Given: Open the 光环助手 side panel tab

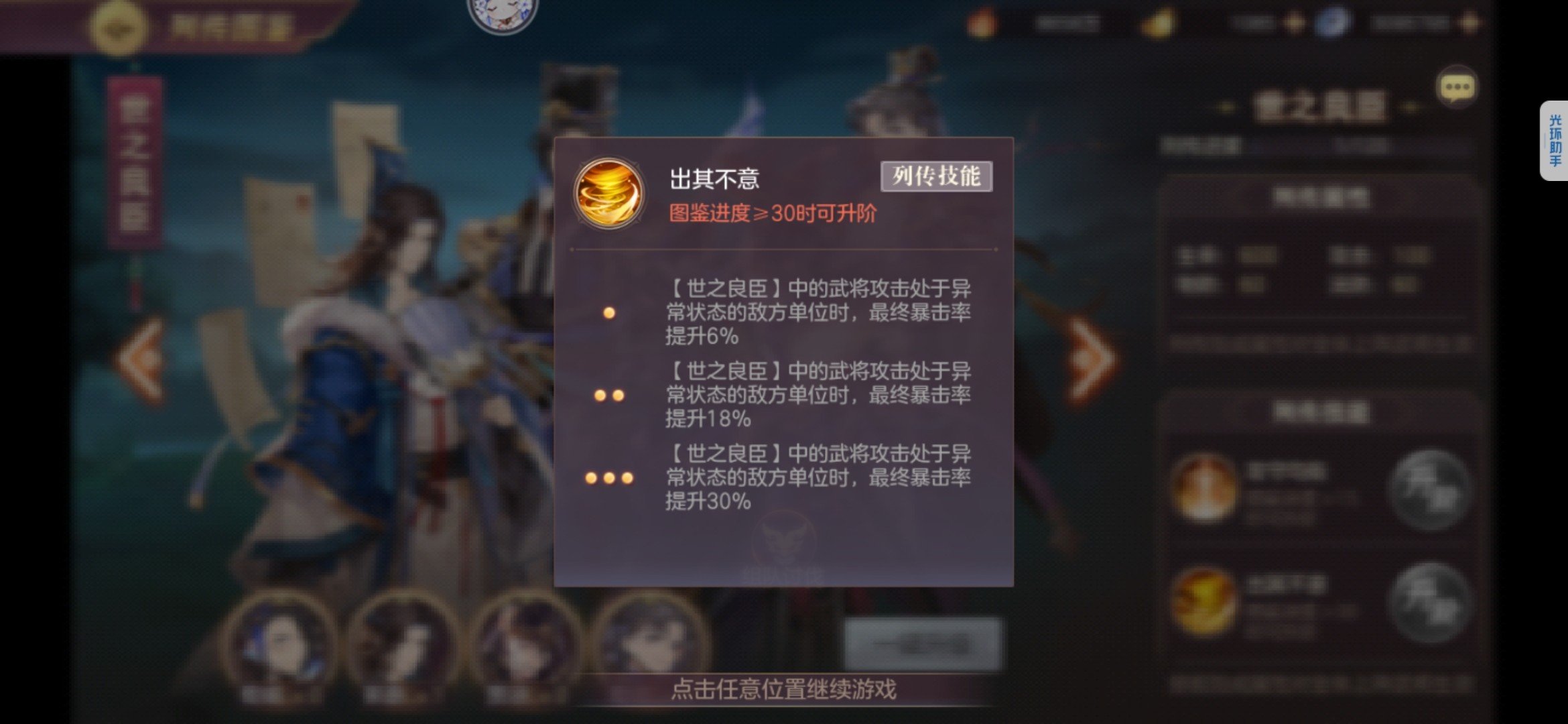Looking at the screenshot, I should click(1555, 141).
